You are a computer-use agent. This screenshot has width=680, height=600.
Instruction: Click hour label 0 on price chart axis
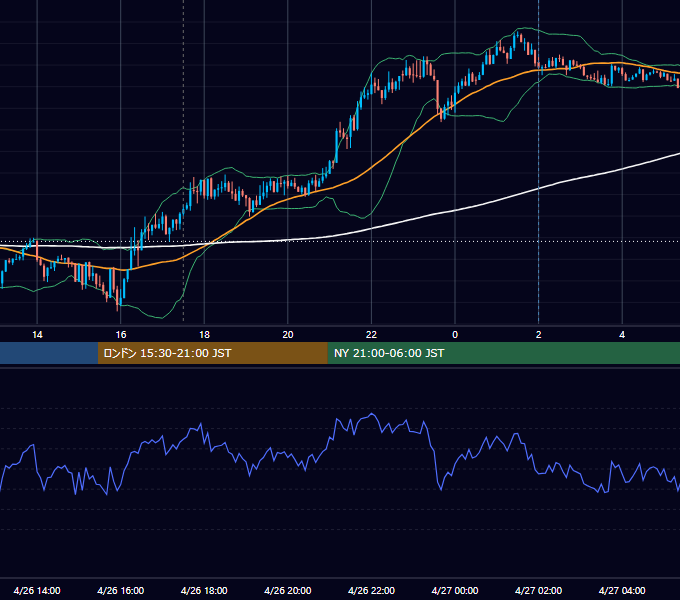click(x=455, y=335)
